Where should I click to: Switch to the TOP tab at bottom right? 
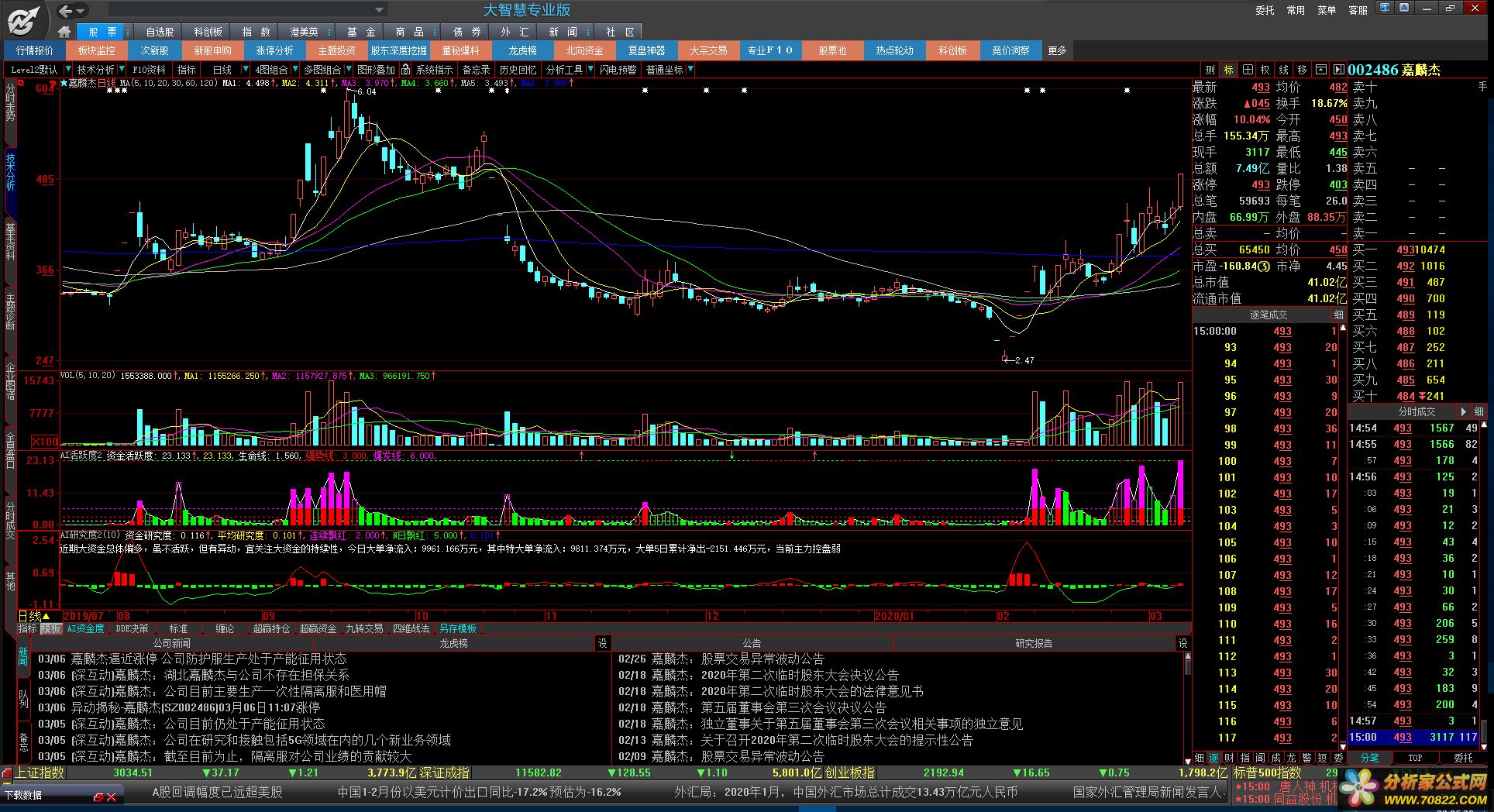[x=1415, y=758]
